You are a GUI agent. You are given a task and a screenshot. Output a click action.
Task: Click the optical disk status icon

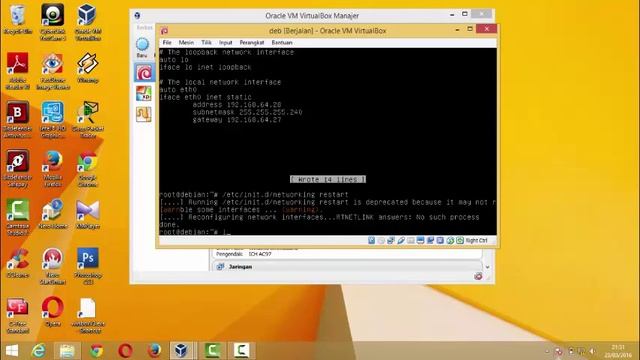point(381,240)
